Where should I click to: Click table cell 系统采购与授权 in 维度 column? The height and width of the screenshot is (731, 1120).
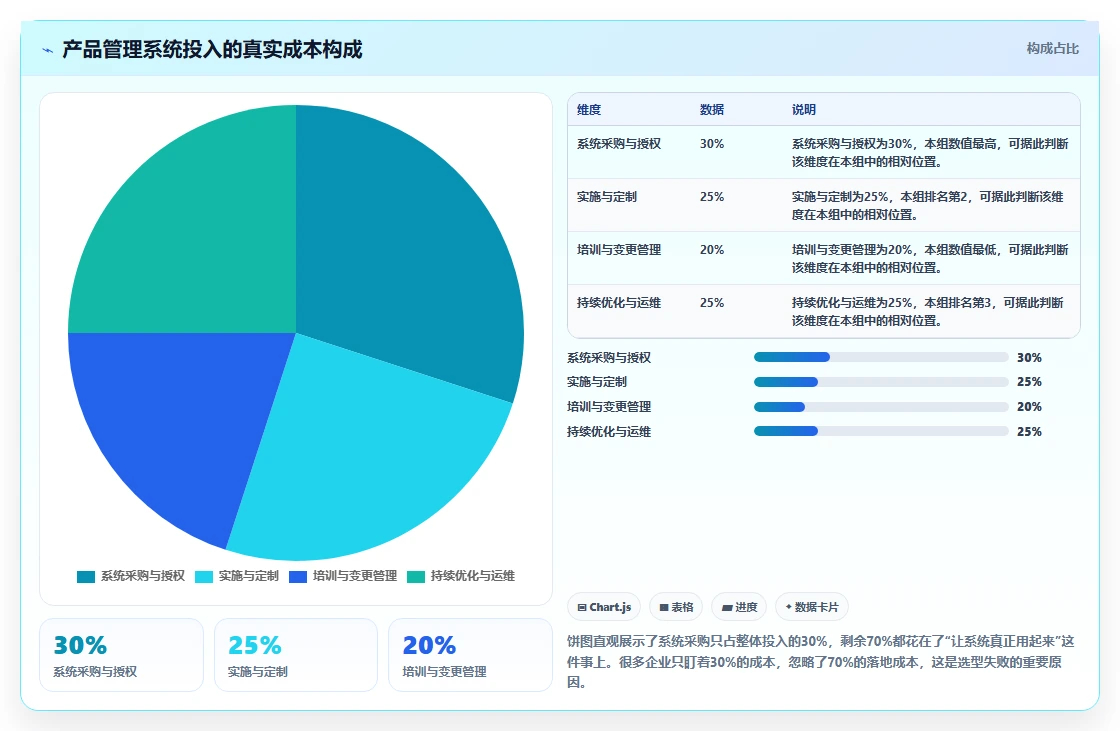(x=619, y=144)
